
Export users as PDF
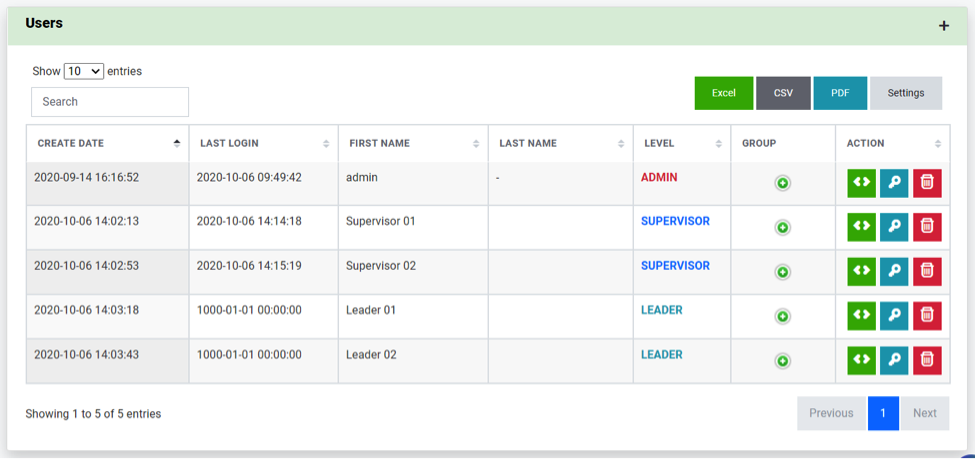tap(840, 93)
